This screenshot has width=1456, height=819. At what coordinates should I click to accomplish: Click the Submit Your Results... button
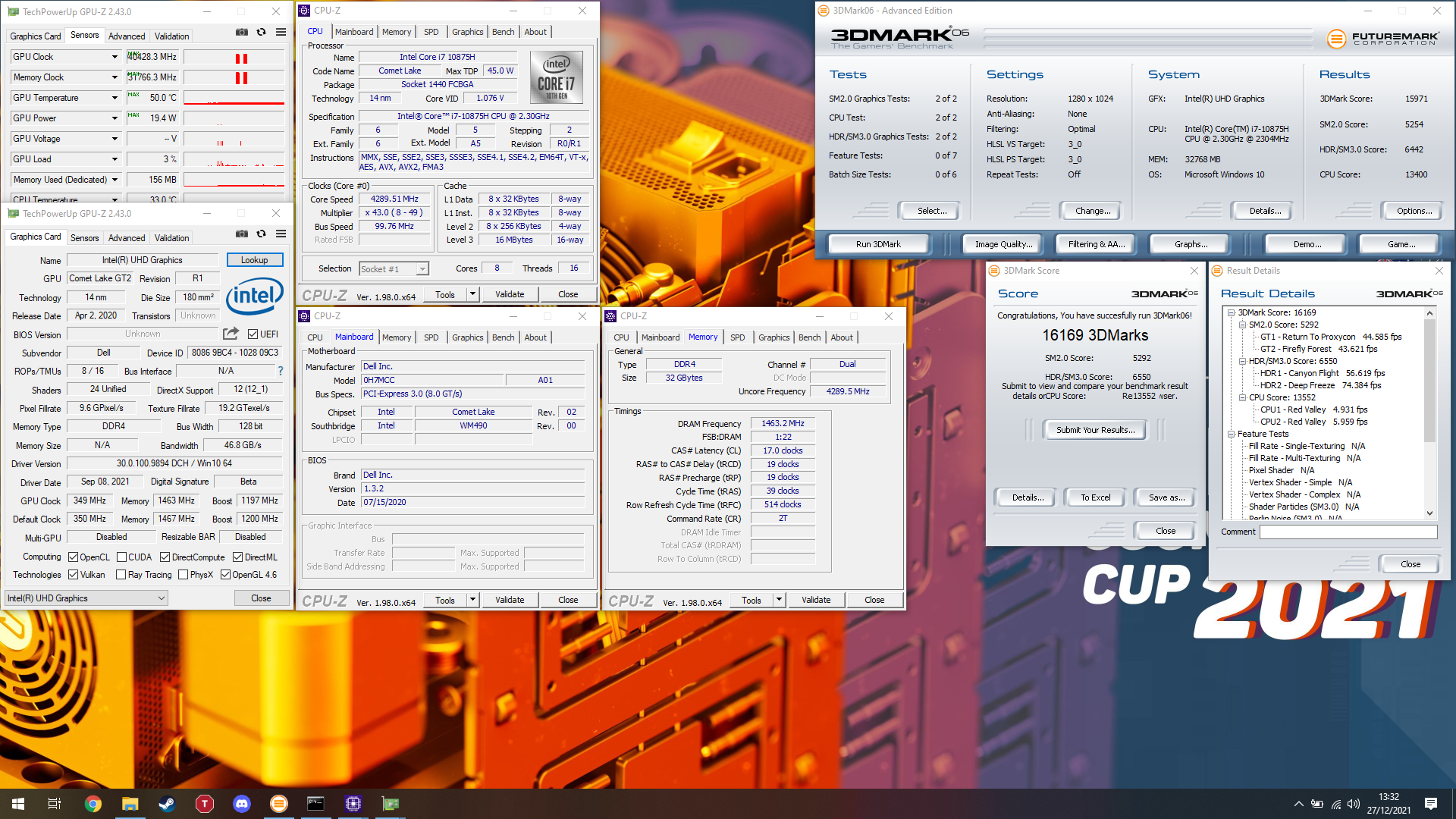(1095, 430)
